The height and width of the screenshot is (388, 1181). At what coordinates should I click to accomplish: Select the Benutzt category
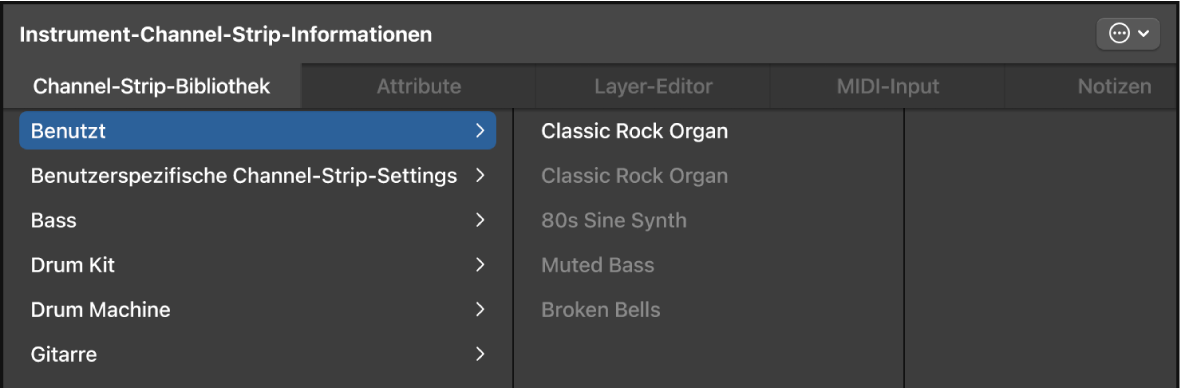pyautogui.click(x=257, y=131)
